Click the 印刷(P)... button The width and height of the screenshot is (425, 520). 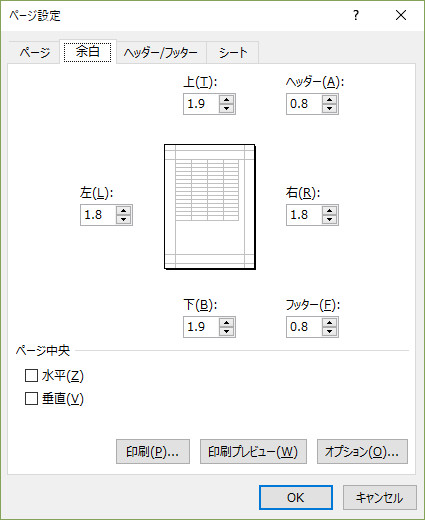tap(153, 452)
